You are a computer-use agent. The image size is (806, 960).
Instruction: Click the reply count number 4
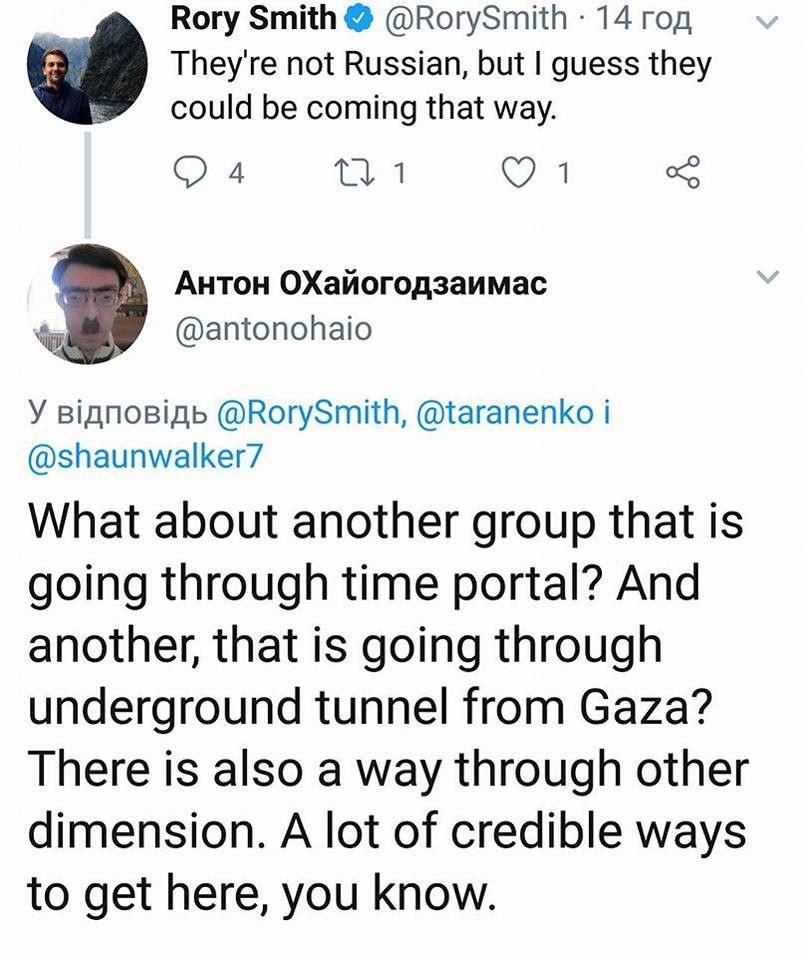(236, 175)
